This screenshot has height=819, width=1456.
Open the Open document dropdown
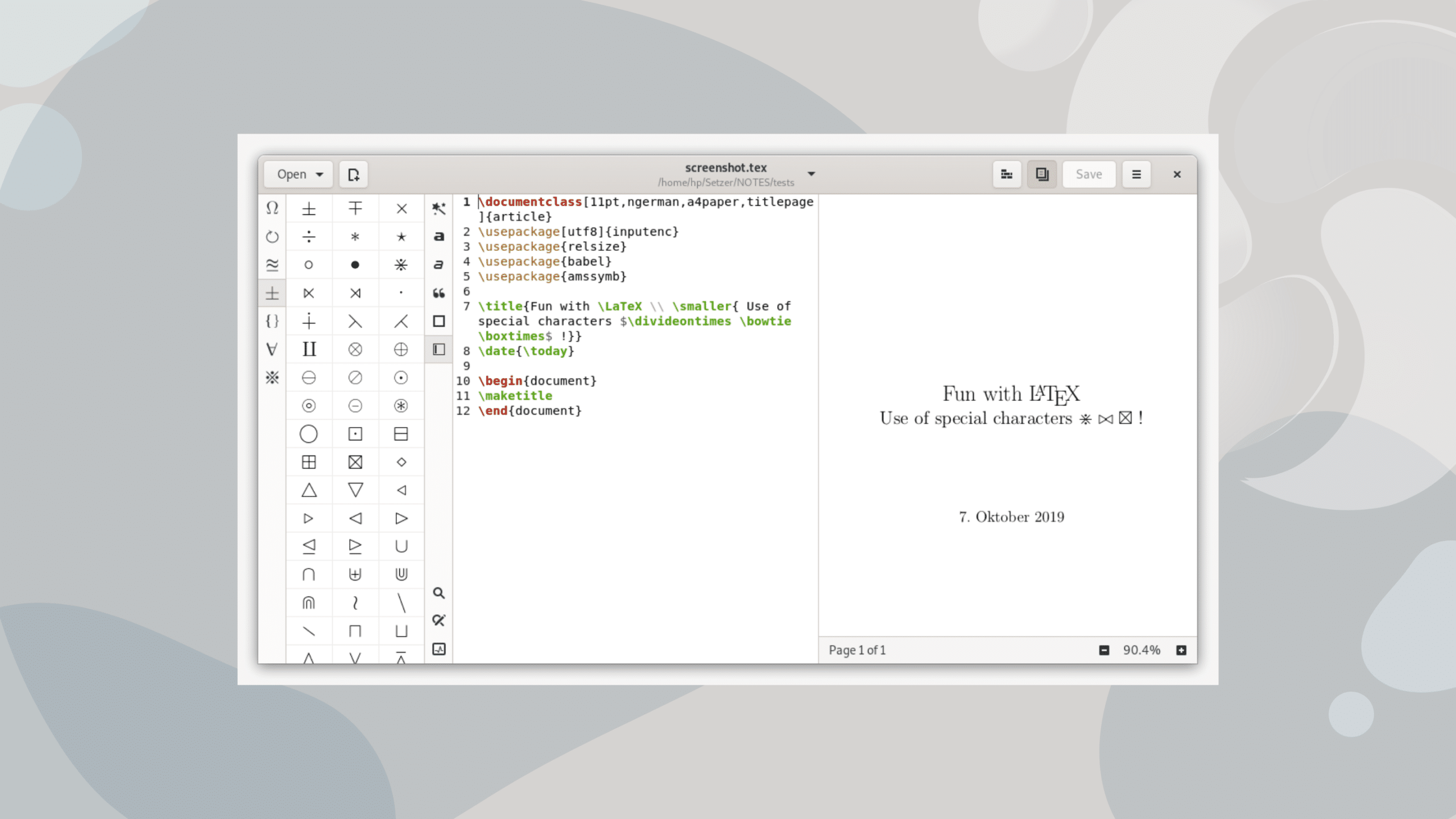(300, 174)
